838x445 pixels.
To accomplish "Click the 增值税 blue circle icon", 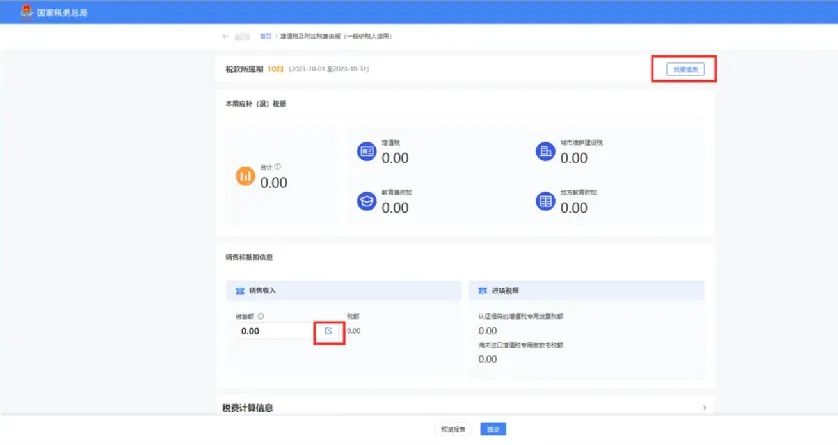I will point(365,151).
